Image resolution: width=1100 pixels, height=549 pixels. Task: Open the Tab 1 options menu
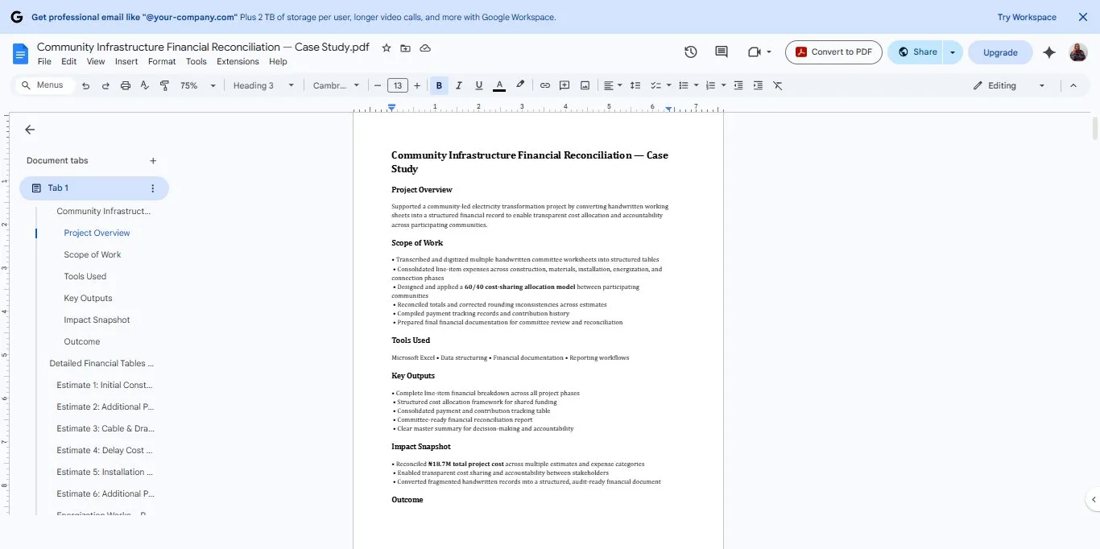(152, 188)
